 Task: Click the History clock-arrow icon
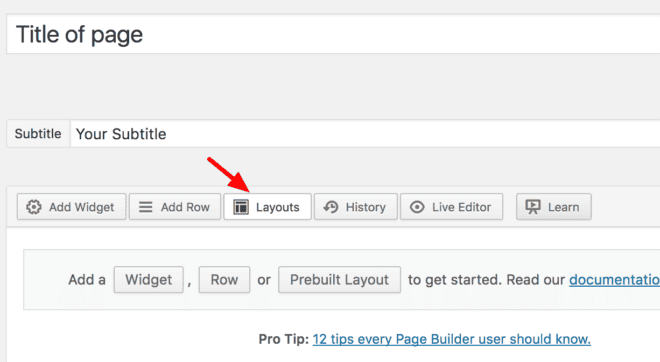tap(331, 207)
